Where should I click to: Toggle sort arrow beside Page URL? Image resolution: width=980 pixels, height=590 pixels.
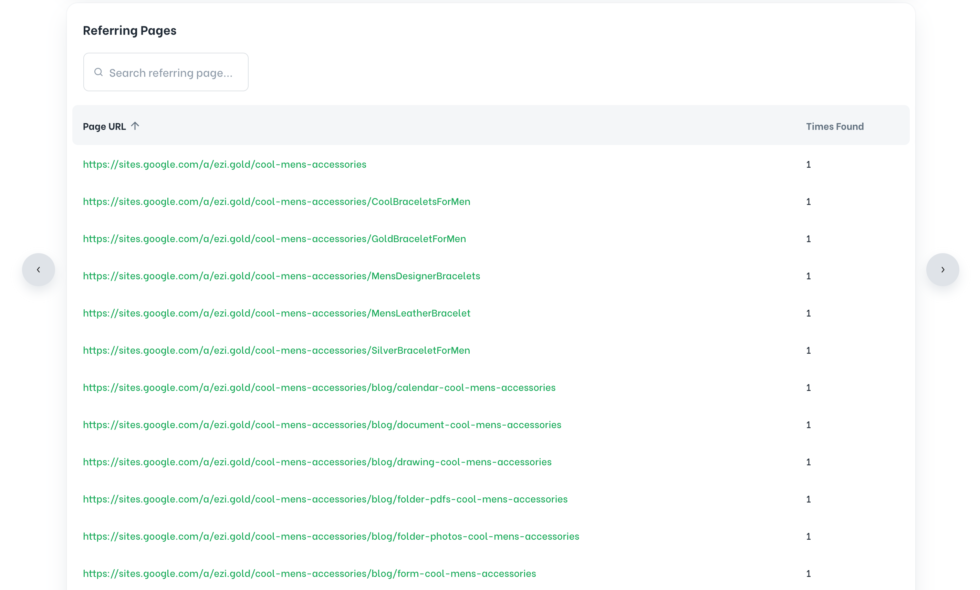click(x=135, y=126)
